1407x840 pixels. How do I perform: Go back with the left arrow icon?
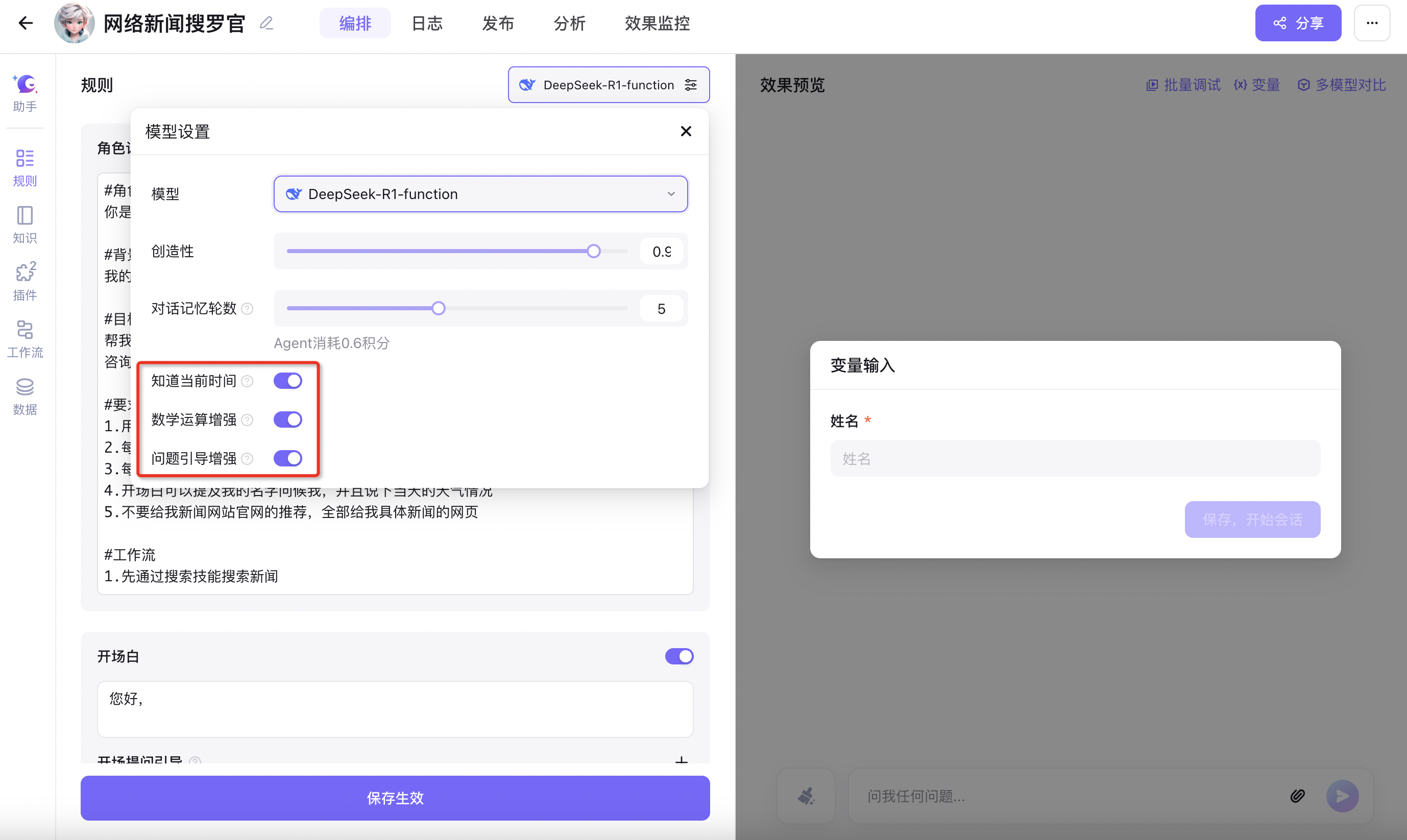(26, 23)
